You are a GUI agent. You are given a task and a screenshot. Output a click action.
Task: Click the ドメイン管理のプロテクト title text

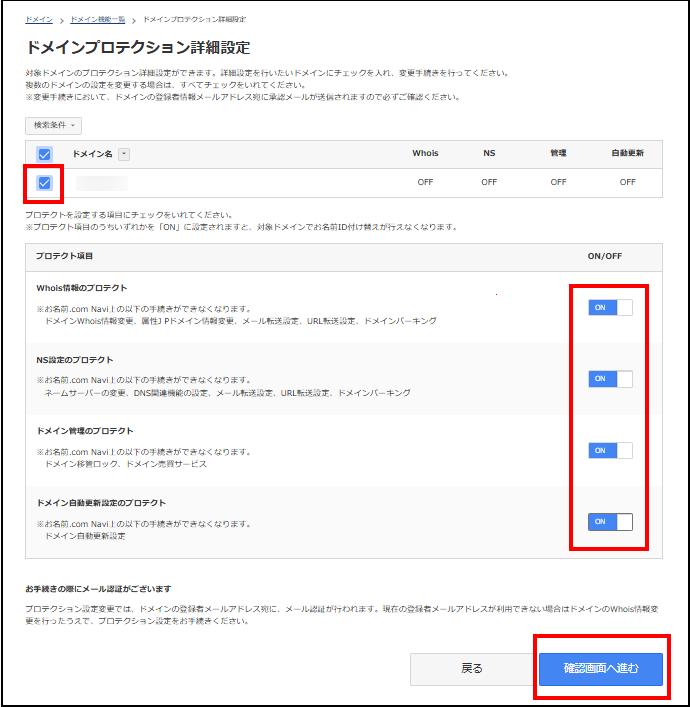(x=85, y=431)
